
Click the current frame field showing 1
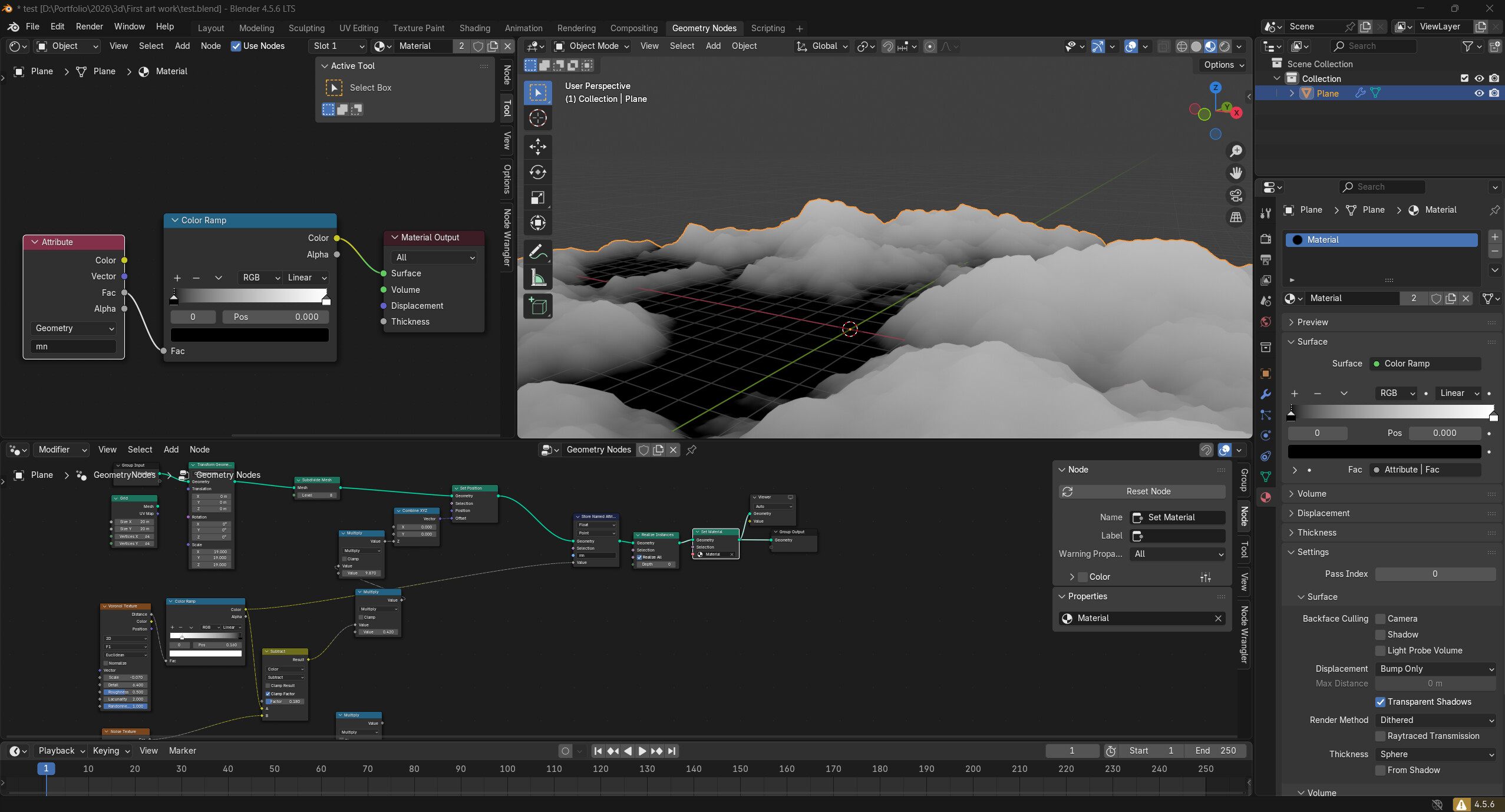[x=1072, y=751]
